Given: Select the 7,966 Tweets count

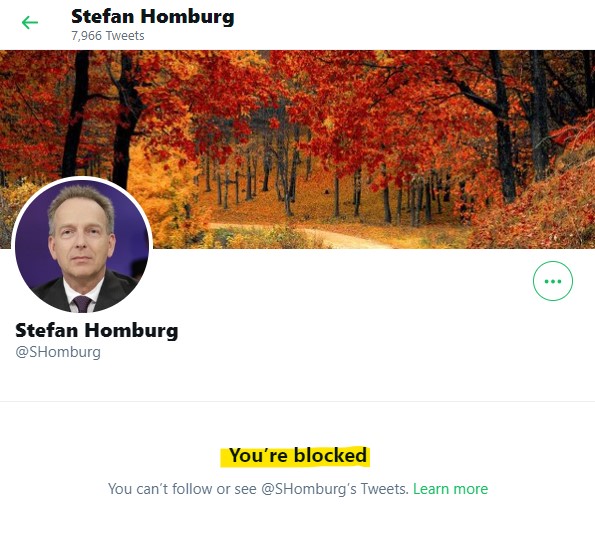Looking at the screenshot, I should pyautogui.click(x=108, y=36).
